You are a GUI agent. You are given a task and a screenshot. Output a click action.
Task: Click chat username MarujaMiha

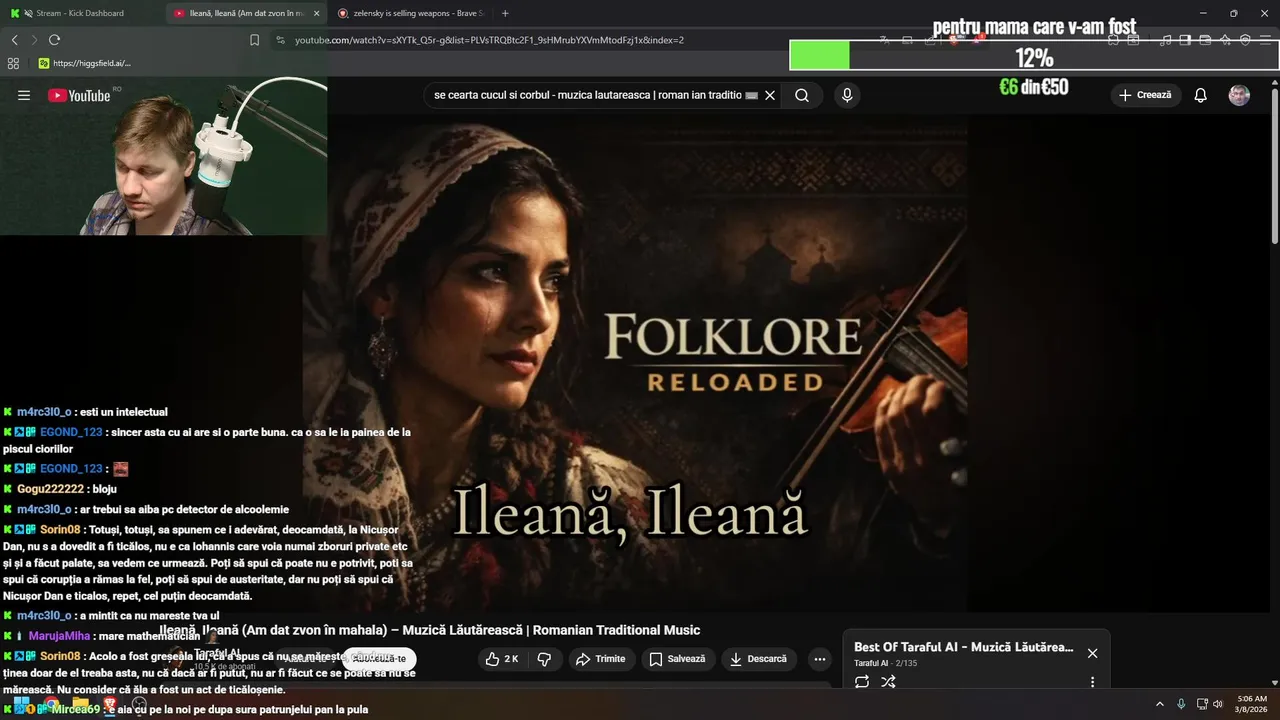pyautogui.click(x=59, y=636)
